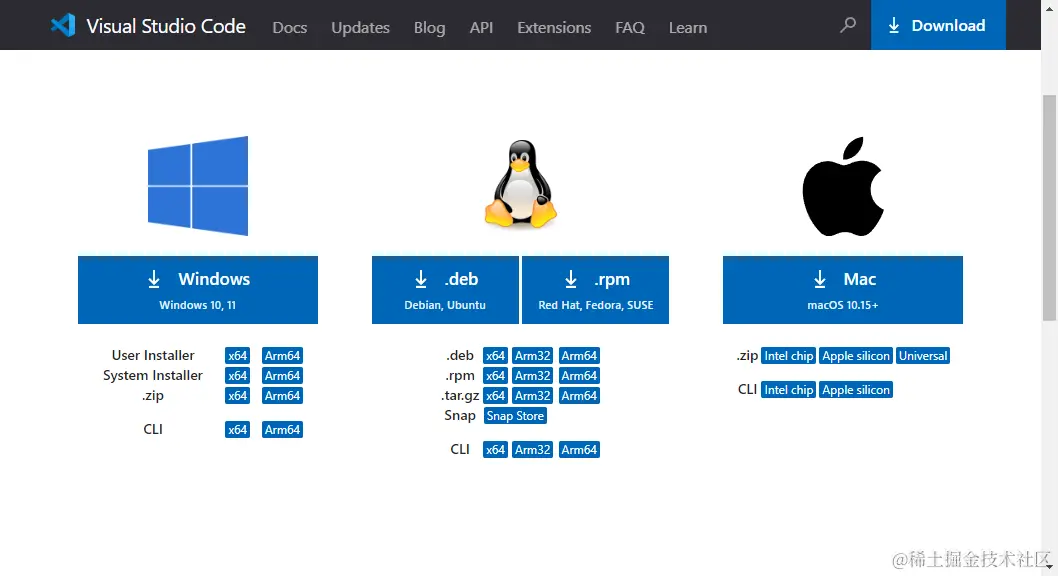Download the Mac macOS 10.15+ build

[843, 290]
